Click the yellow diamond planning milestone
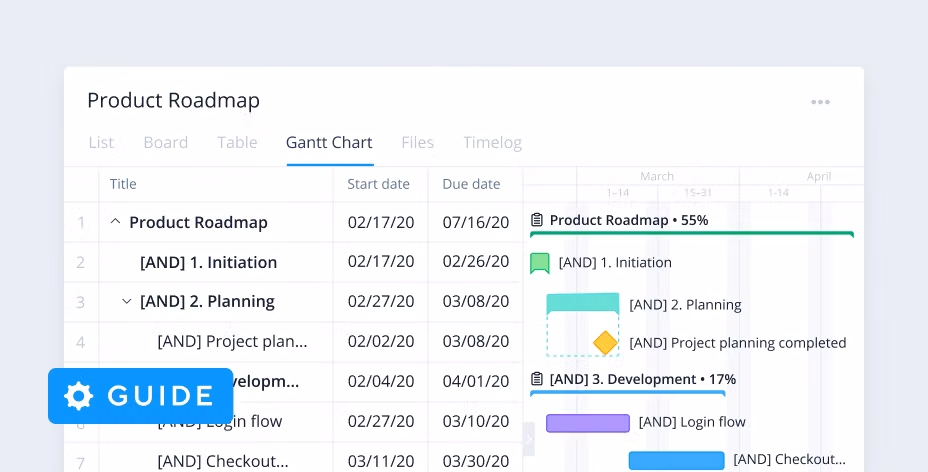Image resolution: width=928 pixels, height=472 pixels. [605, 343]
